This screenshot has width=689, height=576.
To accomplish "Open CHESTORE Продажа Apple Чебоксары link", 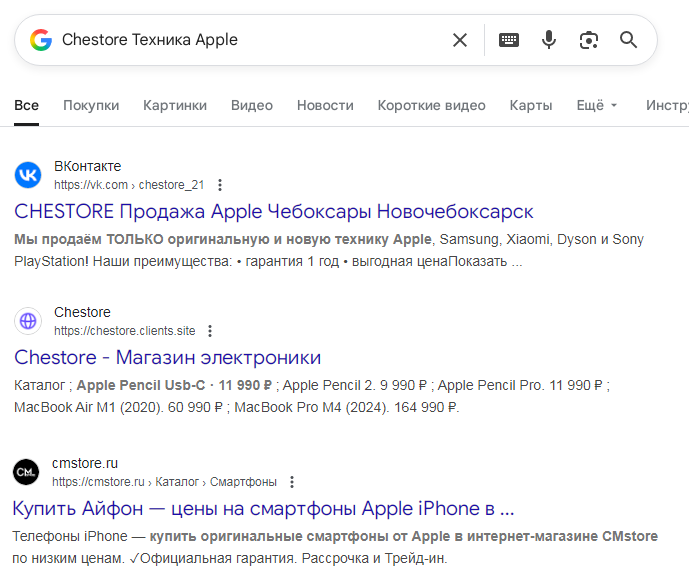I will point(274,212).
